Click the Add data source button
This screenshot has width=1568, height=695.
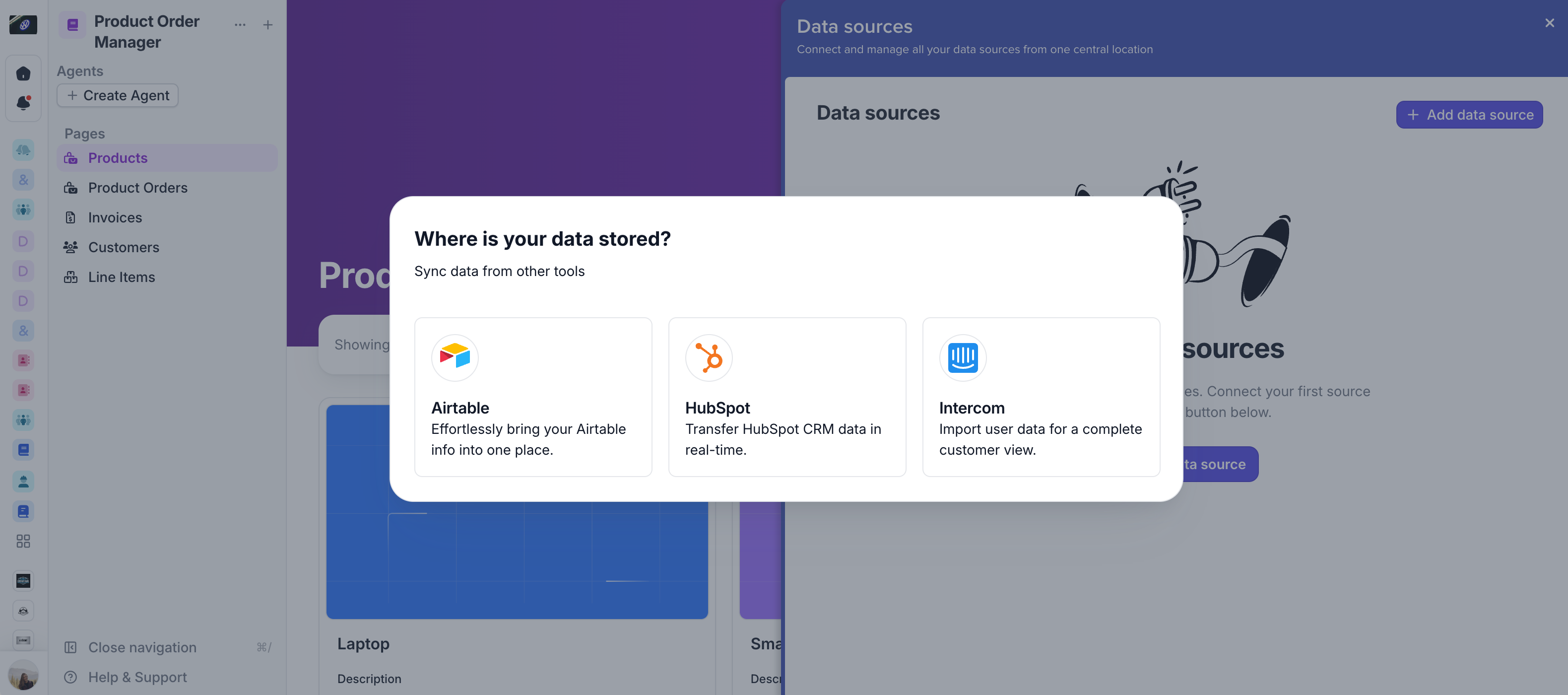click(x=1469, y=115)
